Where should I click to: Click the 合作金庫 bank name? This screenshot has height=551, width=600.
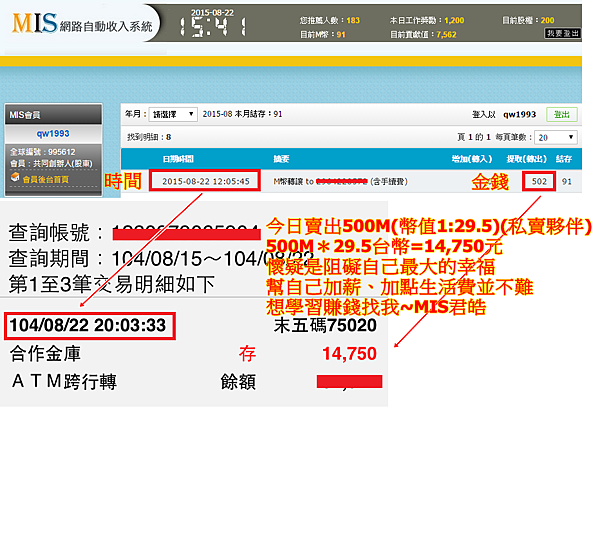point(46,353)
